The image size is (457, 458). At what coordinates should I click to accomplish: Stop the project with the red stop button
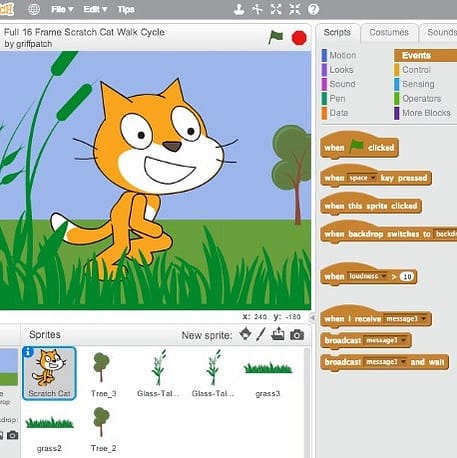click(x=299, y=38)
